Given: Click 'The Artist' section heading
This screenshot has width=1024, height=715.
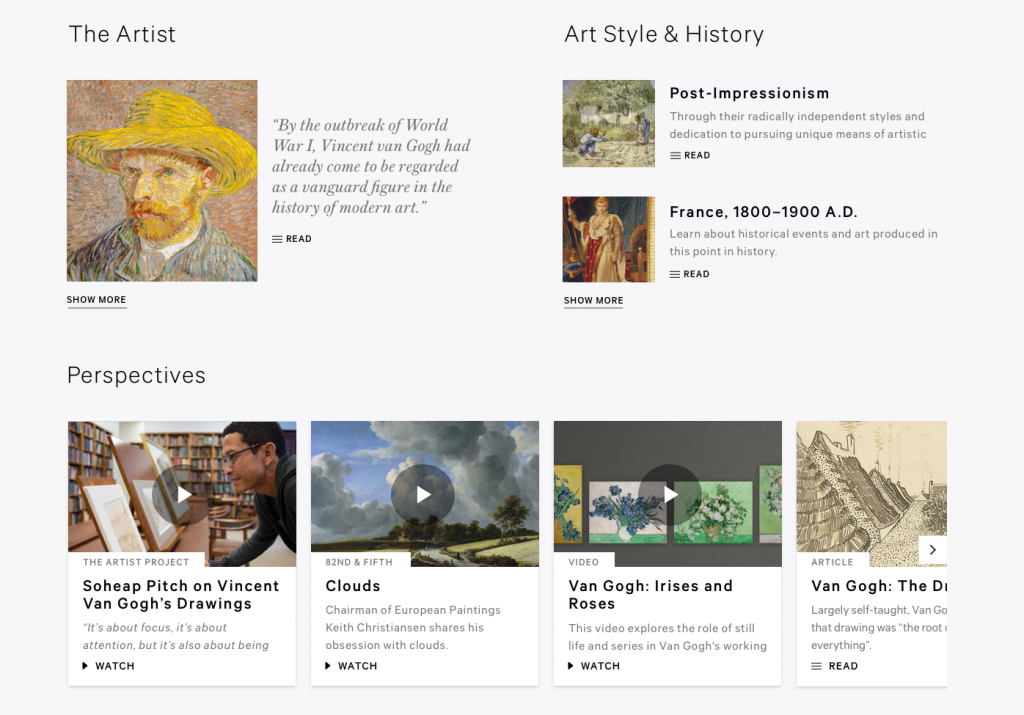Looking at the screenshot, I should point(122,34).
